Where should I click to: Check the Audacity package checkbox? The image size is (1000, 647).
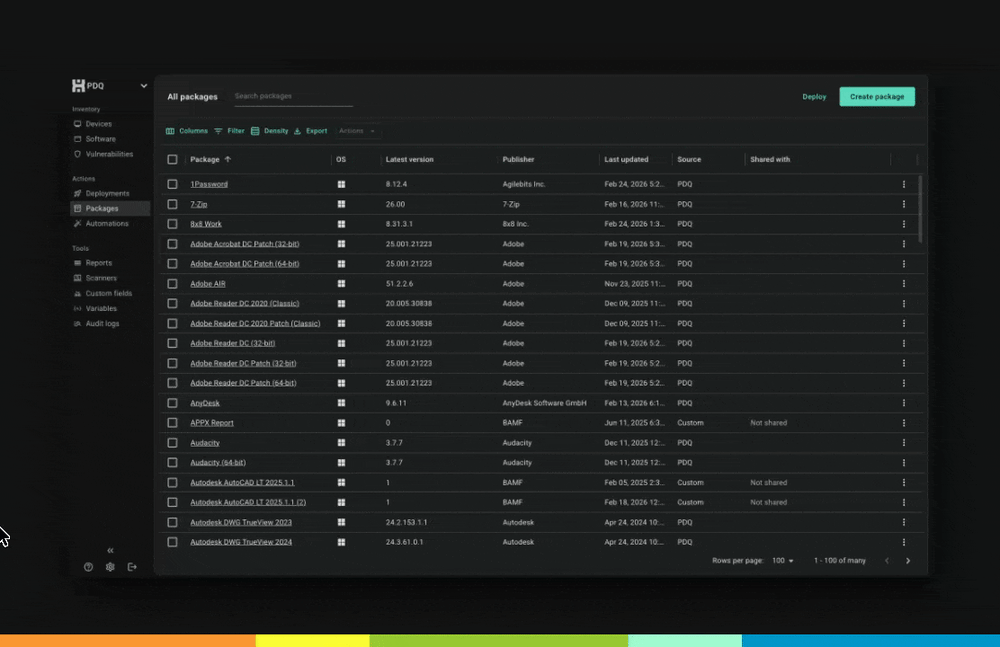pos(173,442)
